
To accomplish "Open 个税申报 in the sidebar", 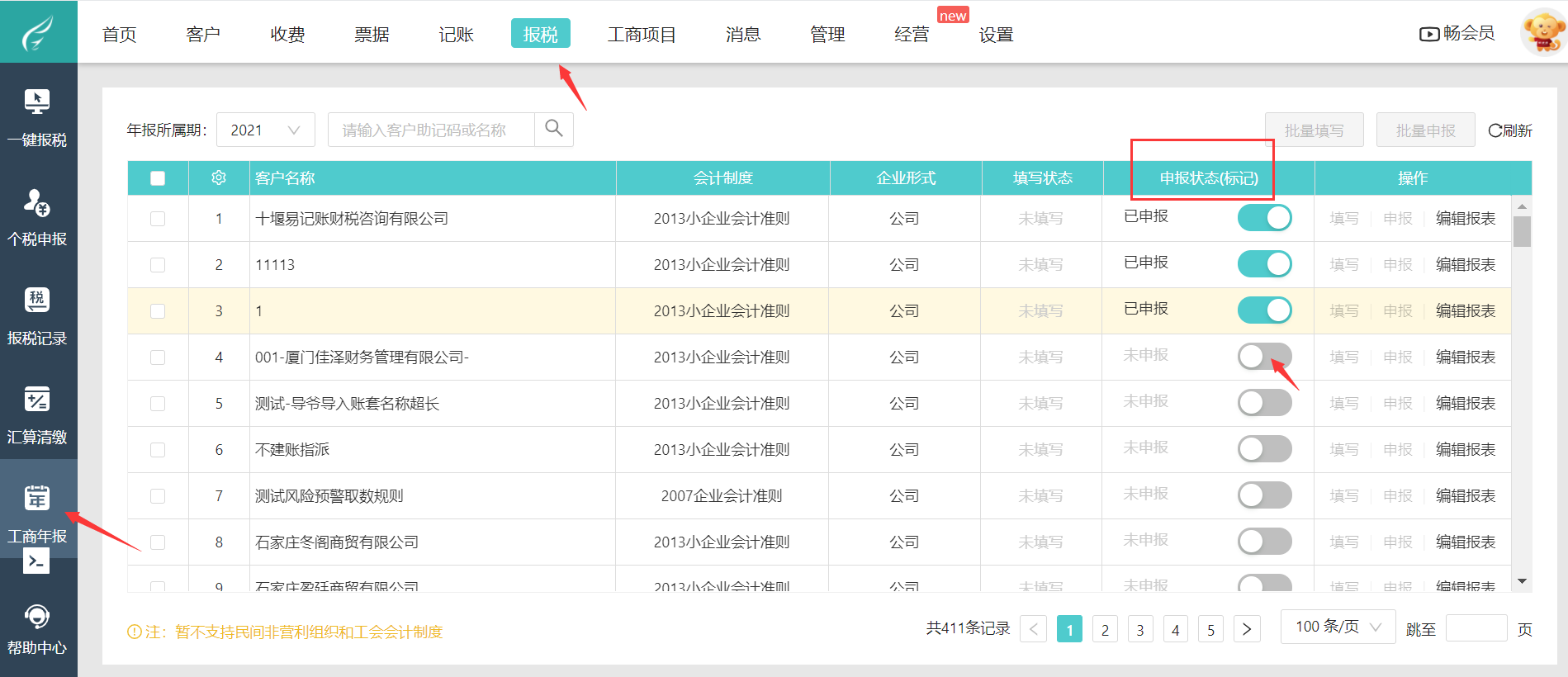I will point(37,202).
